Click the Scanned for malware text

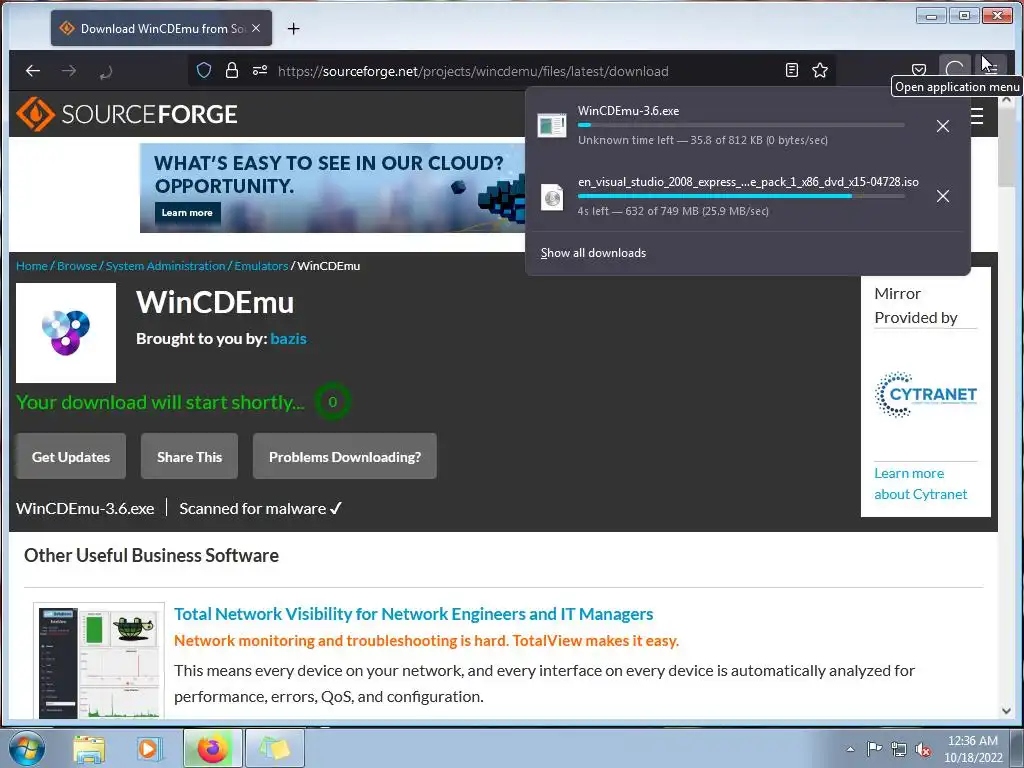click(261, 508)
